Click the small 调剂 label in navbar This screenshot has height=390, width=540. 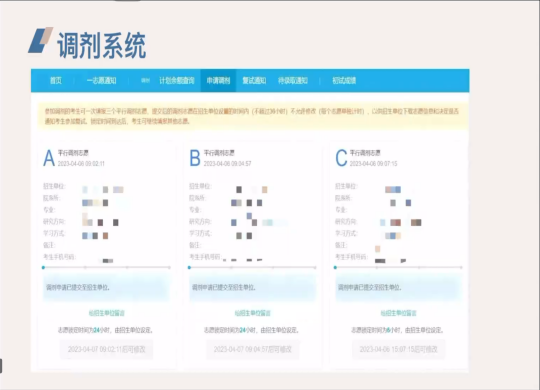tap(145, 80)
